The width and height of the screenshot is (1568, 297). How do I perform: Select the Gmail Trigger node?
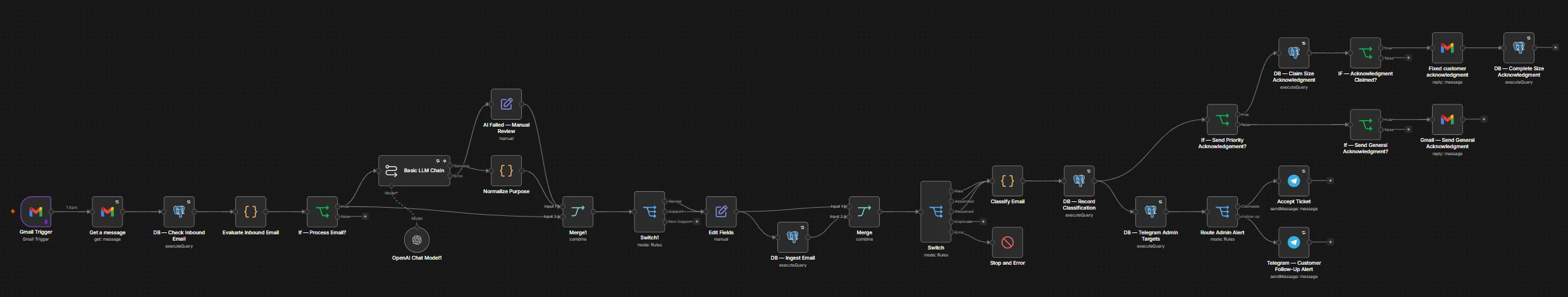pos(36,212)
